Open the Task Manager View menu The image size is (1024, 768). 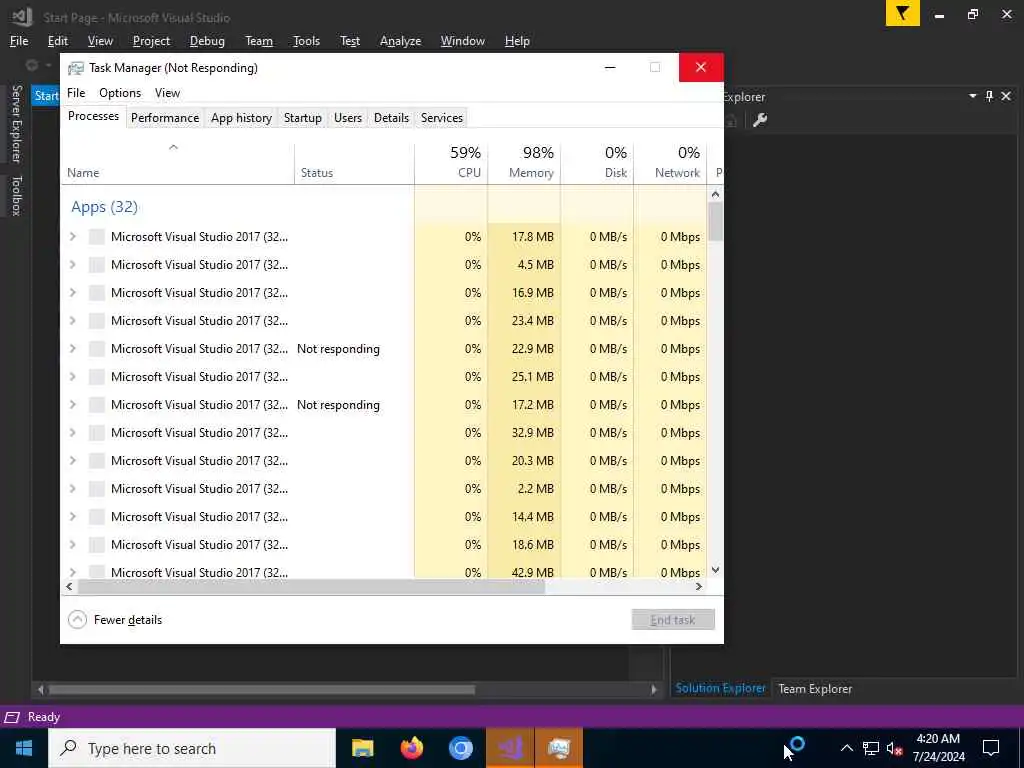tap(167, 93)
